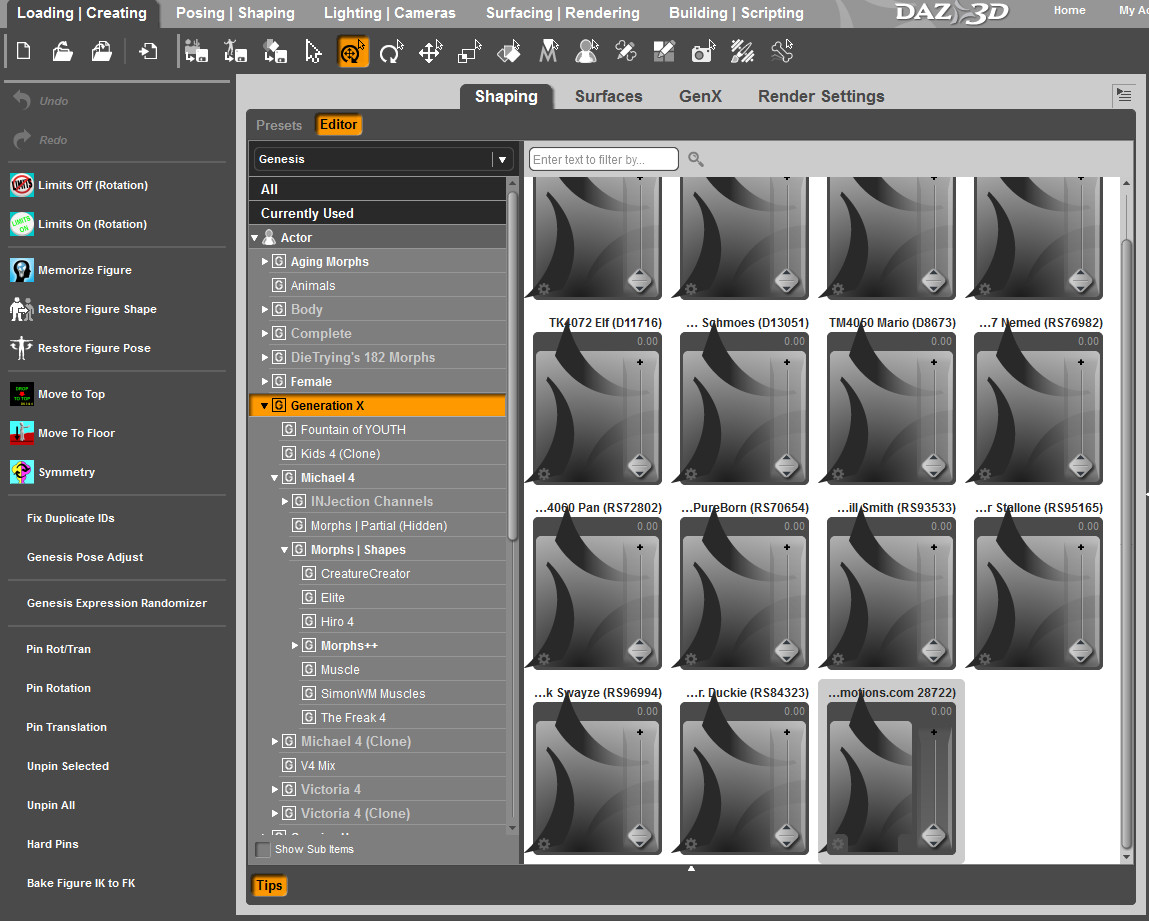Viewport: 1149px width, 921px height.
Task: Toggle the Show Sub Items checkbox
Action: coord(263,849)
